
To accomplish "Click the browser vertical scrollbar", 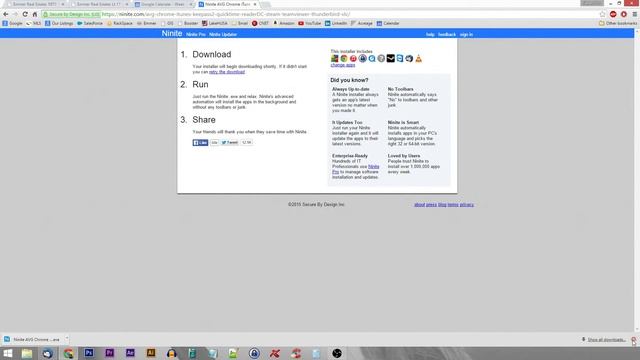I will (637, 180).
